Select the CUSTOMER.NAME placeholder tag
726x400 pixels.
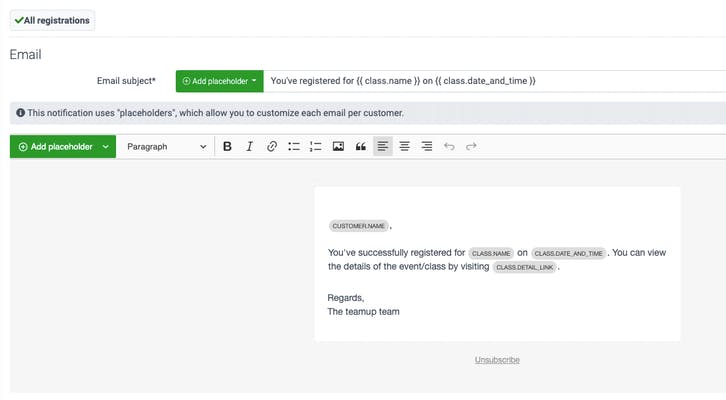(358, 226)
